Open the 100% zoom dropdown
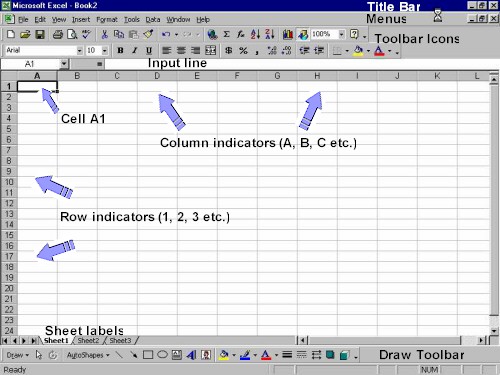 342,34
